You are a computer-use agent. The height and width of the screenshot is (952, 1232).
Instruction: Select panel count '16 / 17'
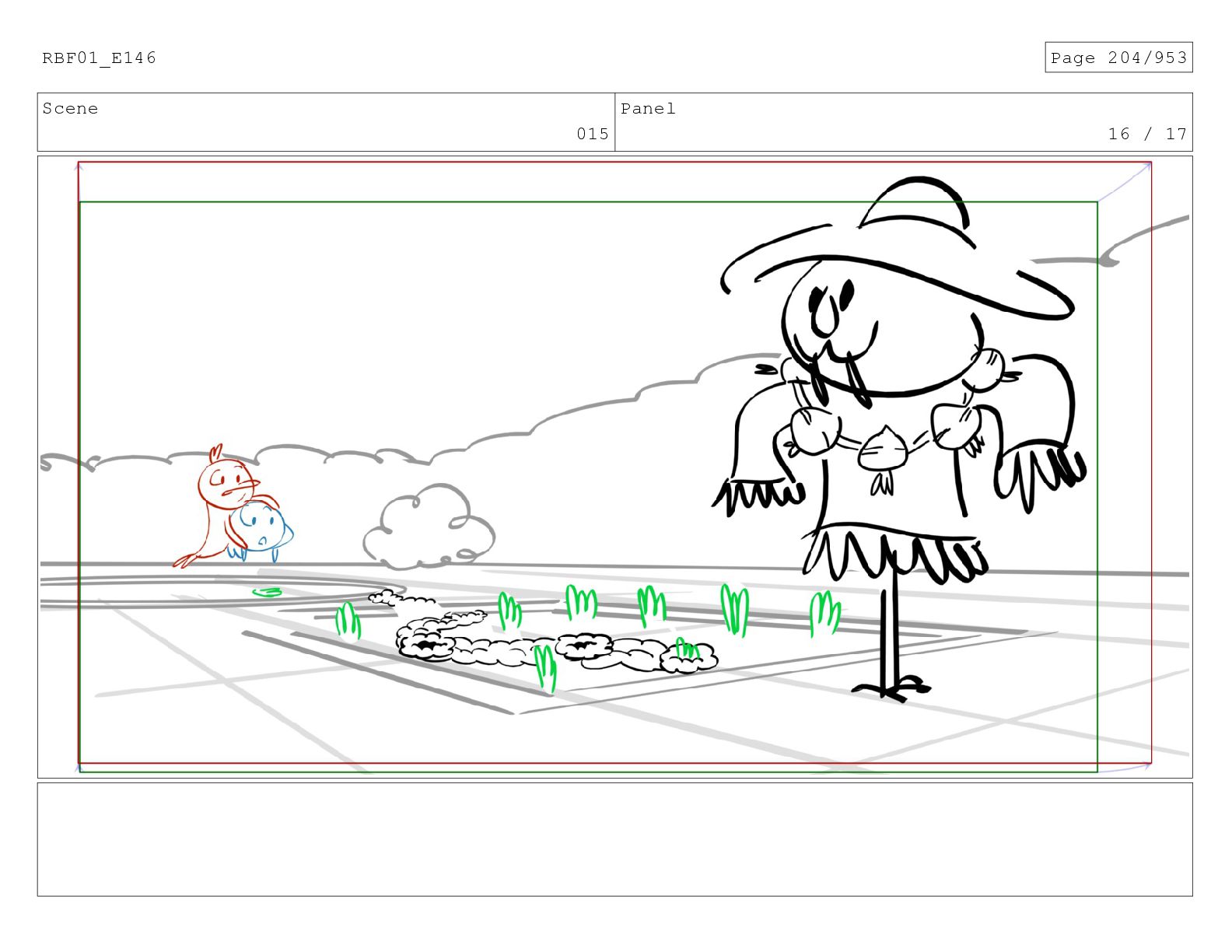coord(1147,134)
